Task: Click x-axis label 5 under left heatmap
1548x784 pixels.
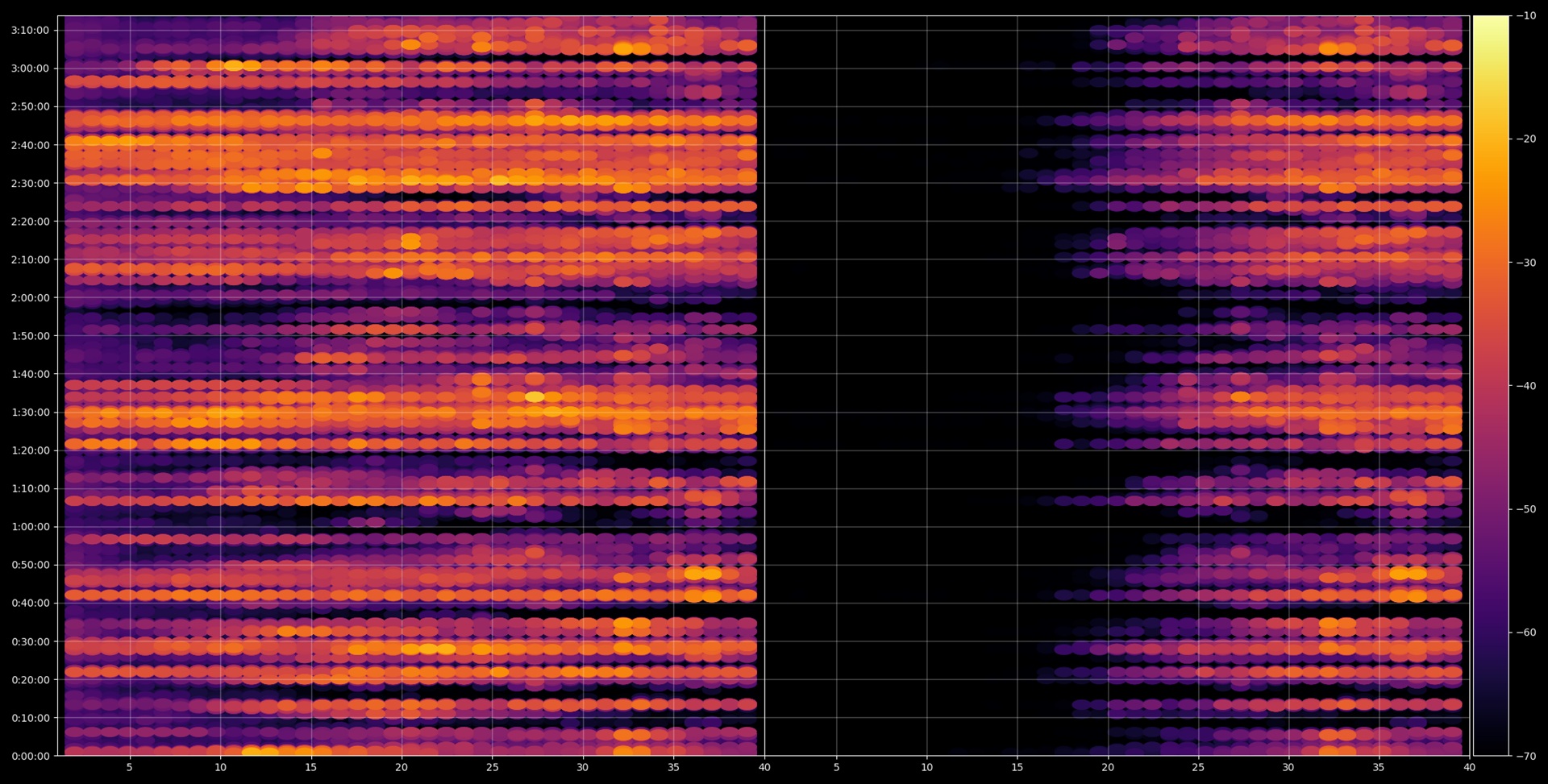Action: [129, 767]
